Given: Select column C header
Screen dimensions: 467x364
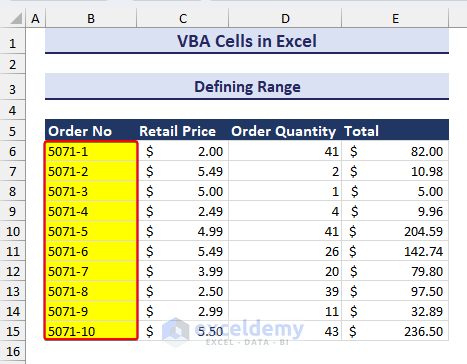Looking at the screenshot, I should 183,18.
